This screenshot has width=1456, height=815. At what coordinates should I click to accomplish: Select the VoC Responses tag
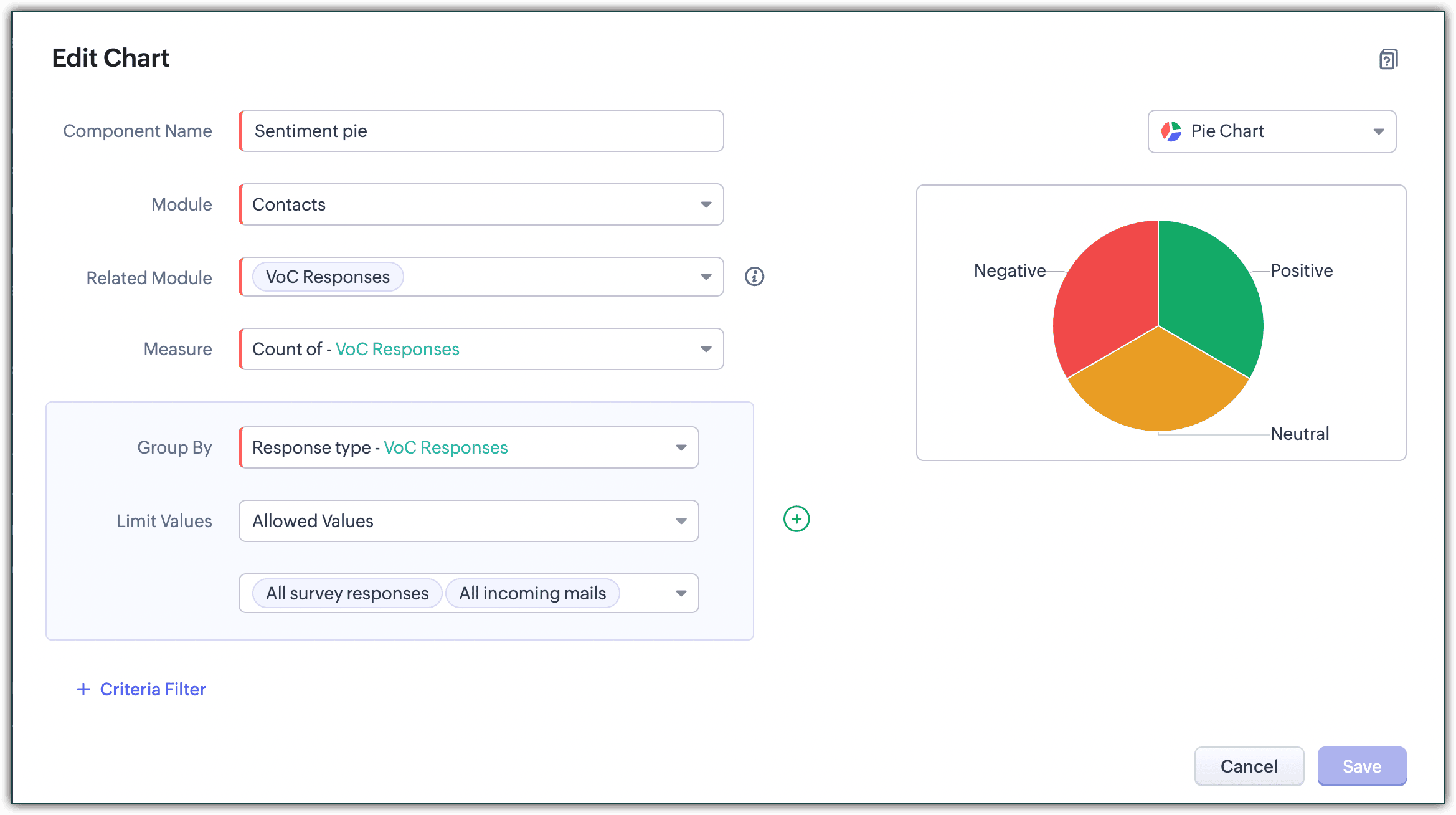point(328,277)
